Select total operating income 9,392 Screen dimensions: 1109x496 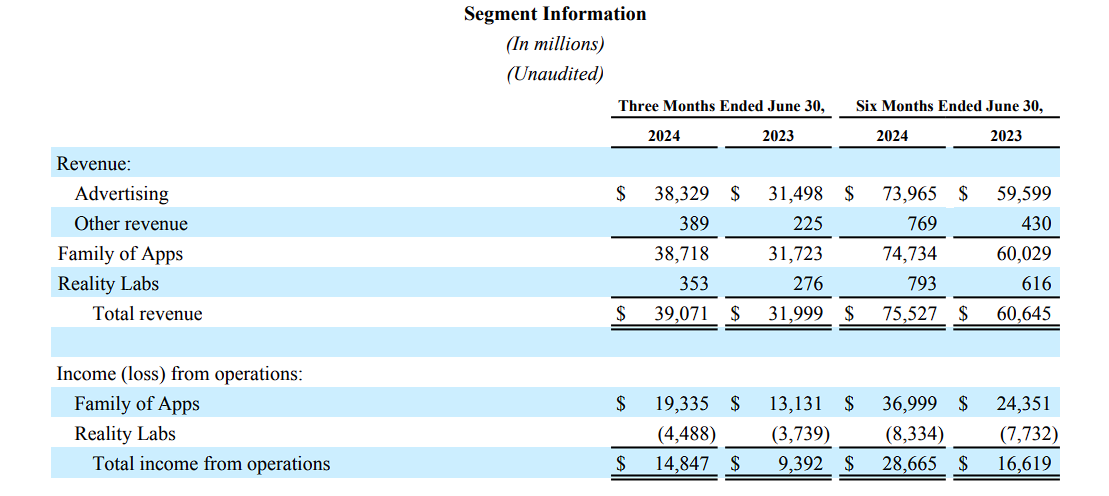click(x=801, y=464)
